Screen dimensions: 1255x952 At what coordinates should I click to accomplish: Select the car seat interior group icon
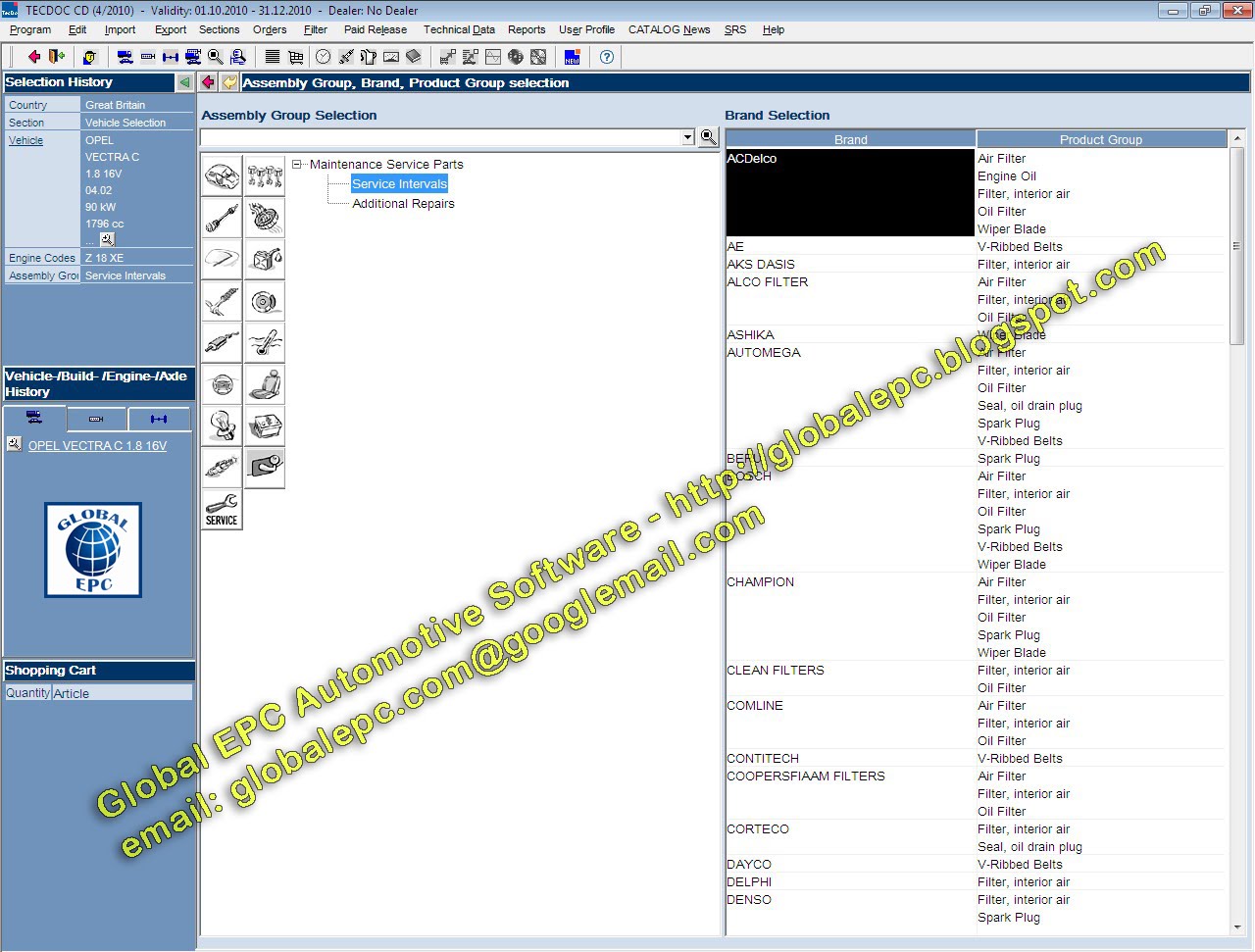tap(265, 384)
